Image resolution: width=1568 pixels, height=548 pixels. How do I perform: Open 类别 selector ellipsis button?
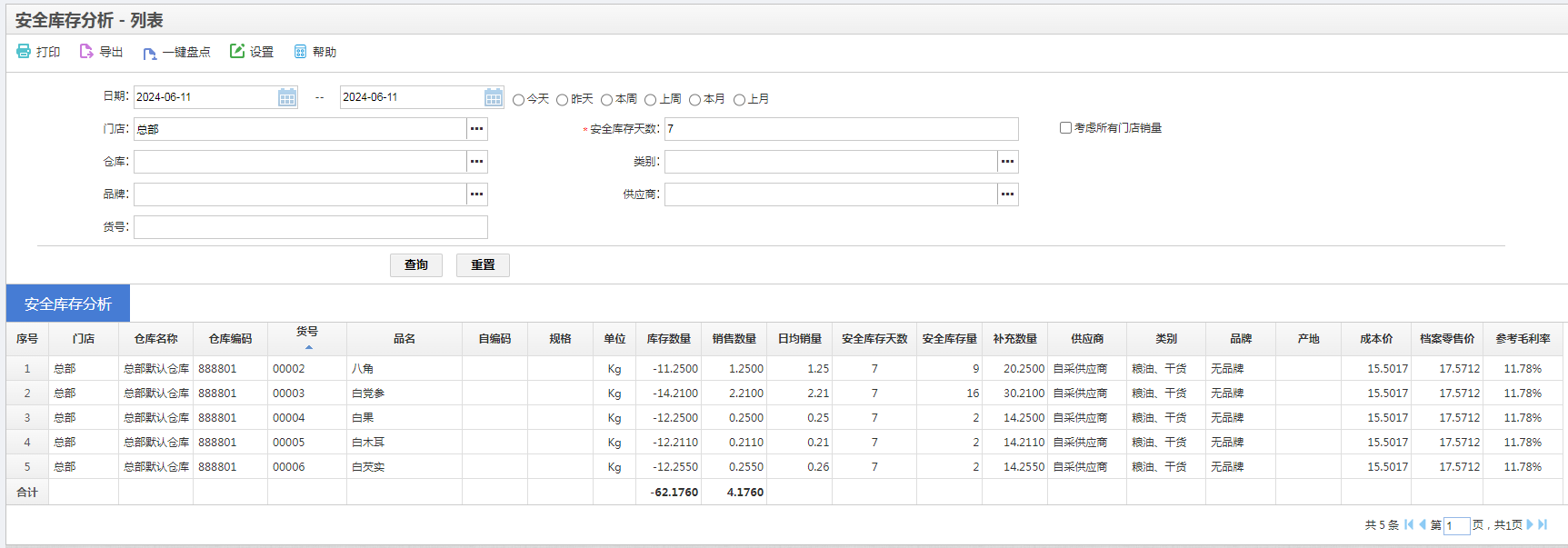coord(1008,162)
